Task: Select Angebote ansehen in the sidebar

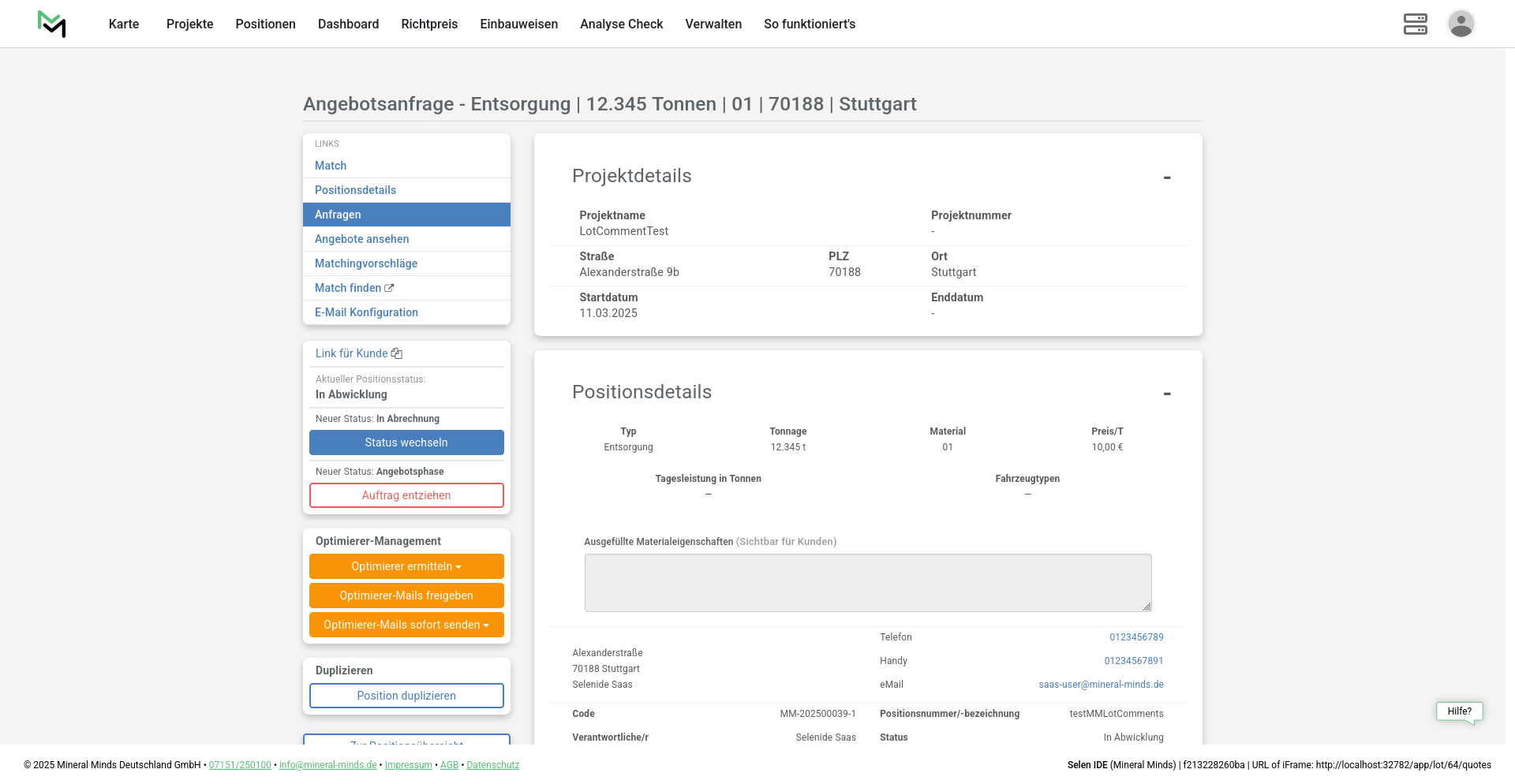Action: pos(361,239)
